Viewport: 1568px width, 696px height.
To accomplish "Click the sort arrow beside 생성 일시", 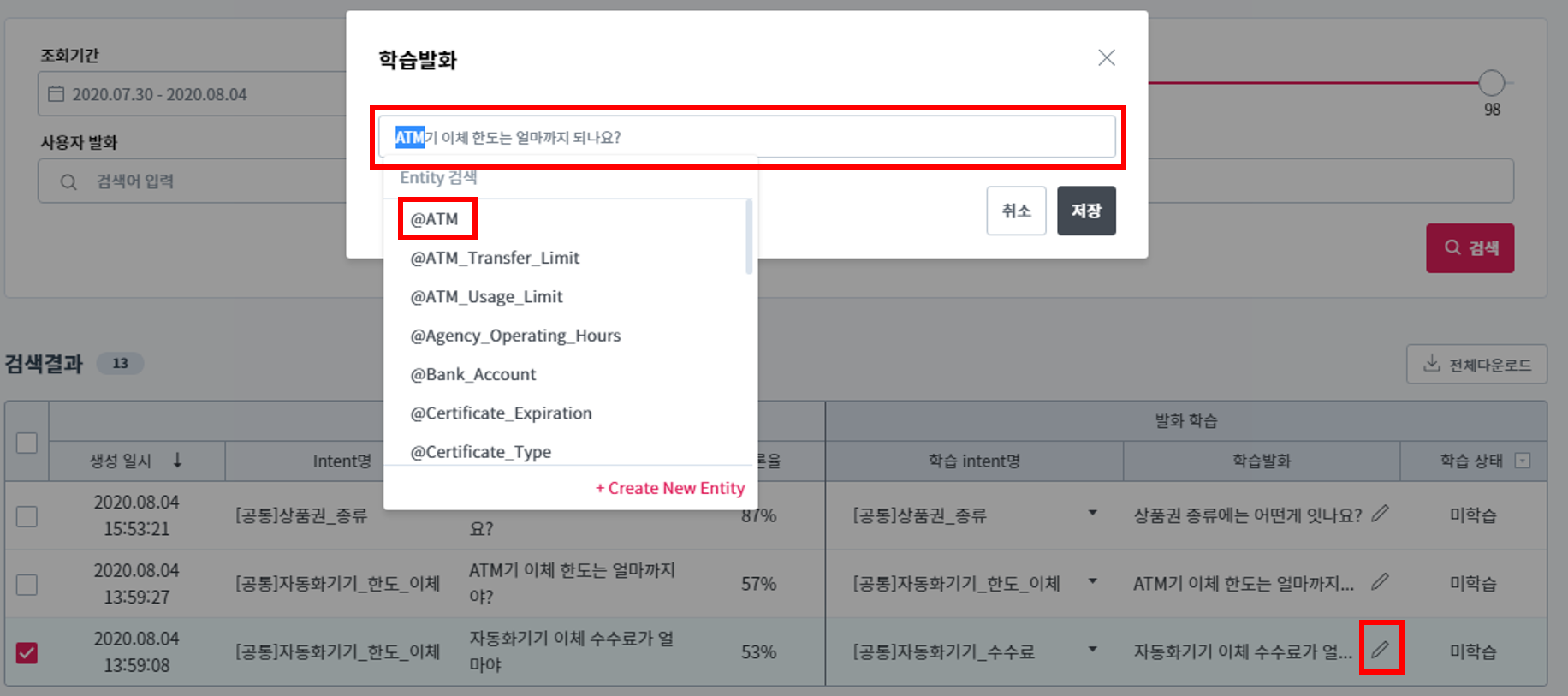I will pyautogui.click(x=177, y=461).
